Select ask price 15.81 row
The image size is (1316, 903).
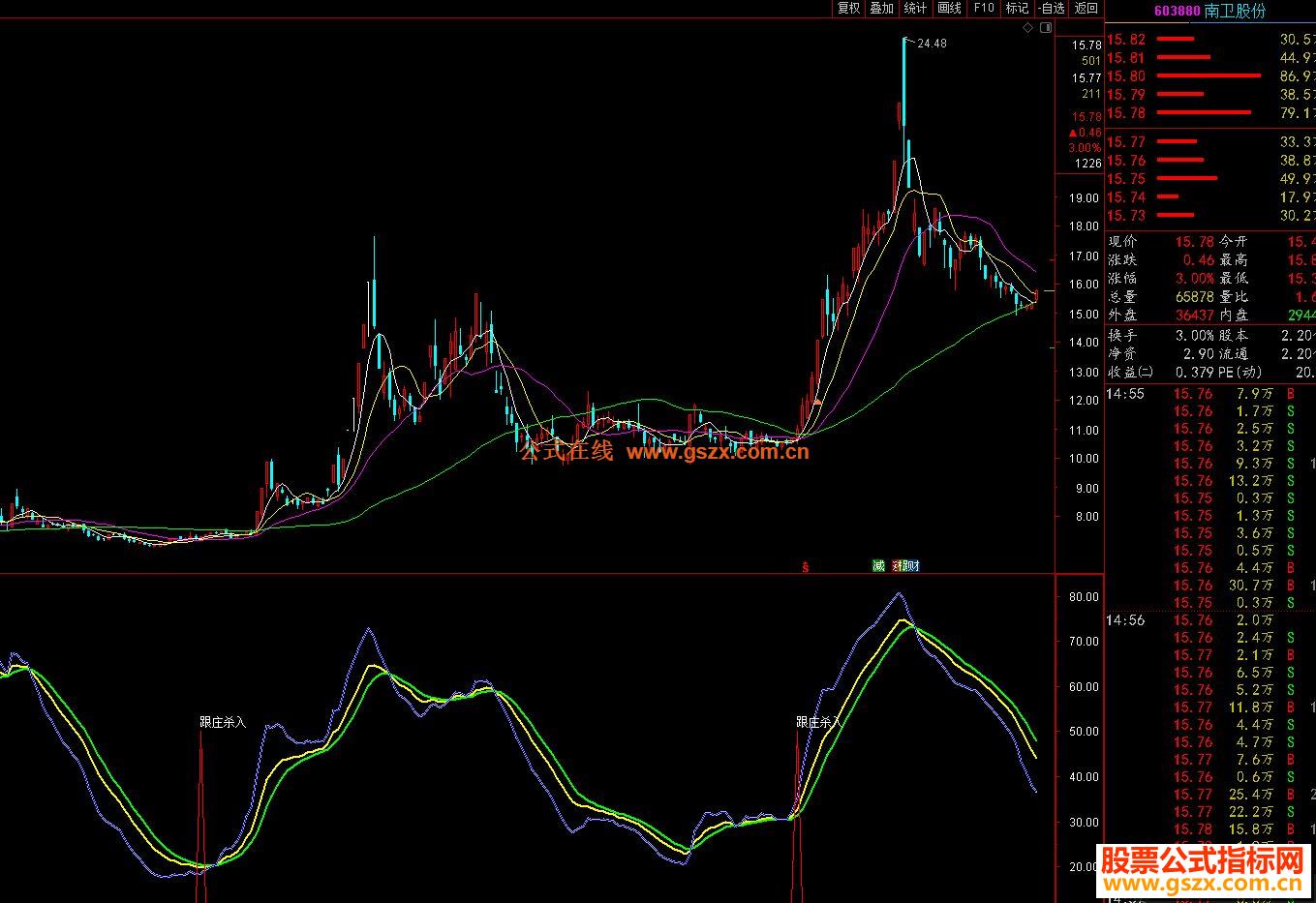[x=1210, y=58]
